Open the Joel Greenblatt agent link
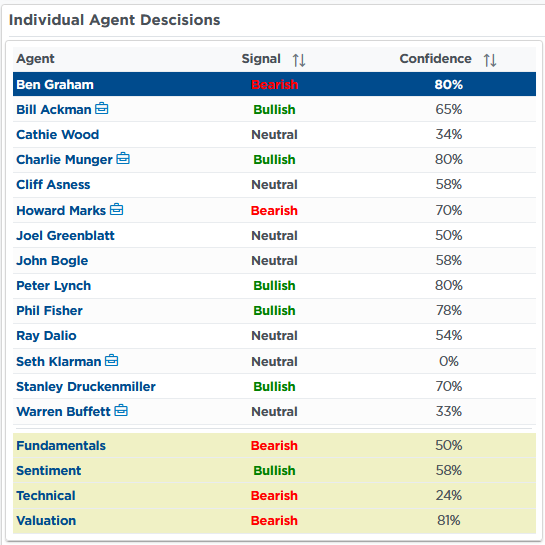 pos(65,236)
